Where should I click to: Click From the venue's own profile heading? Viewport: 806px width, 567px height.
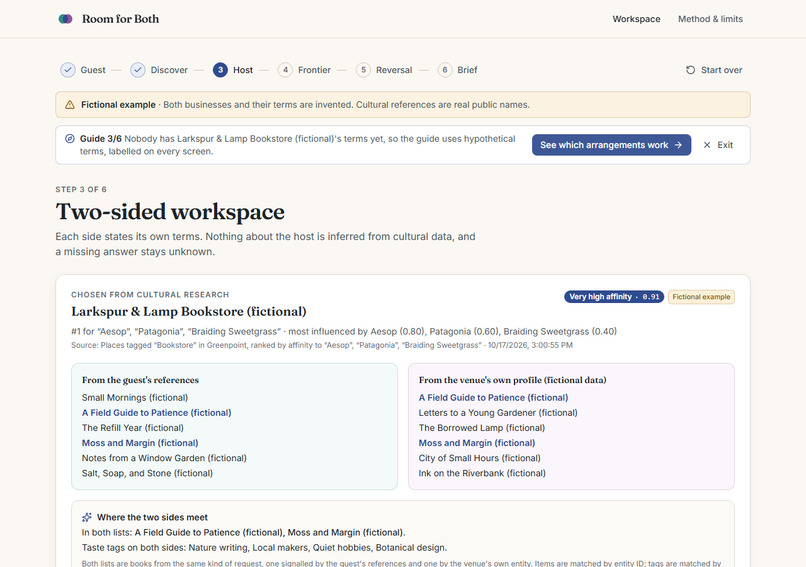click(x=512, y=380)
